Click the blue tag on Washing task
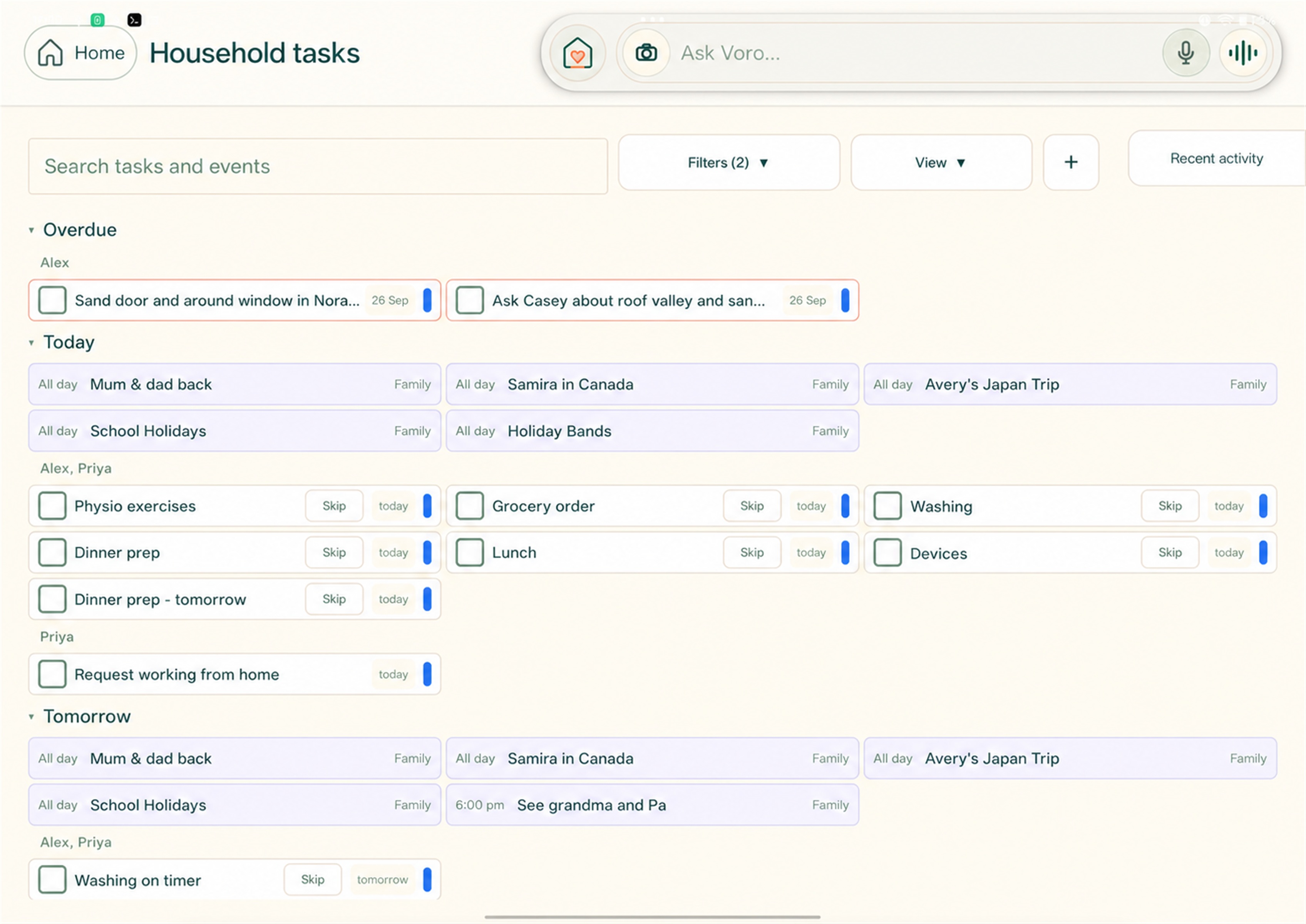Viewport: 1306px width, 924px height. 1263,506
